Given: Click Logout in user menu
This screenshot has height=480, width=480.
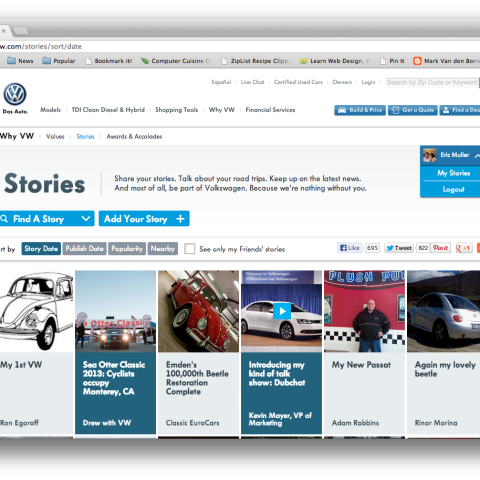Looking at the screenshot, I should [x=453, y=189].
